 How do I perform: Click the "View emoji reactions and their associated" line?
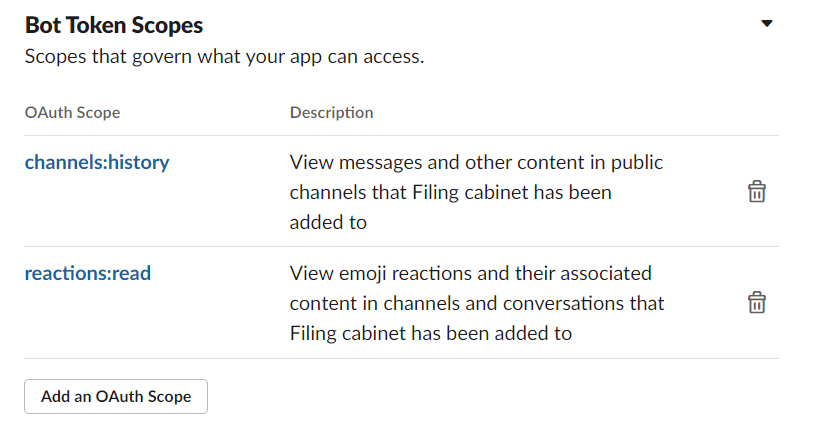point(470,272)
